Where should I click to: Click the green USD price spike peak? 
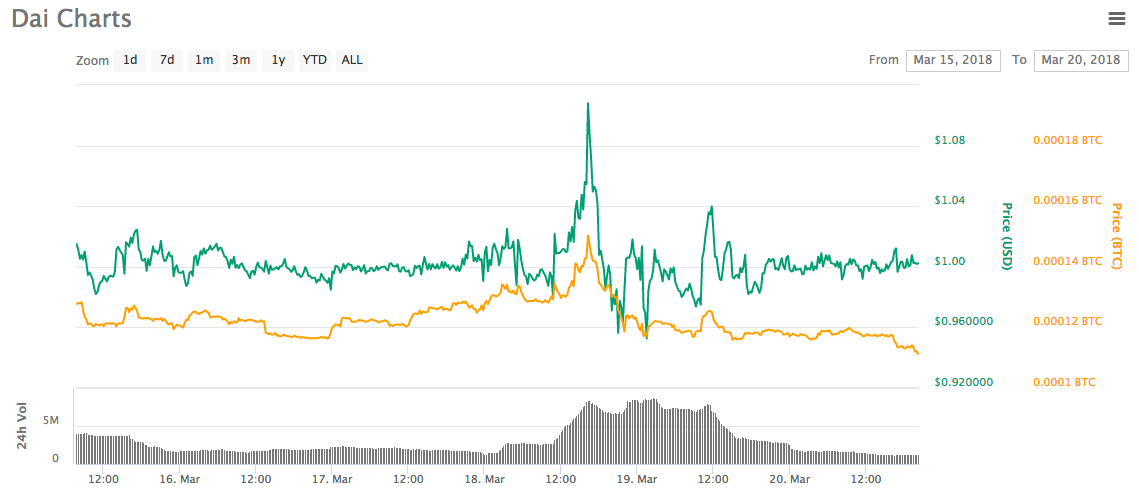tap(588, 104)
